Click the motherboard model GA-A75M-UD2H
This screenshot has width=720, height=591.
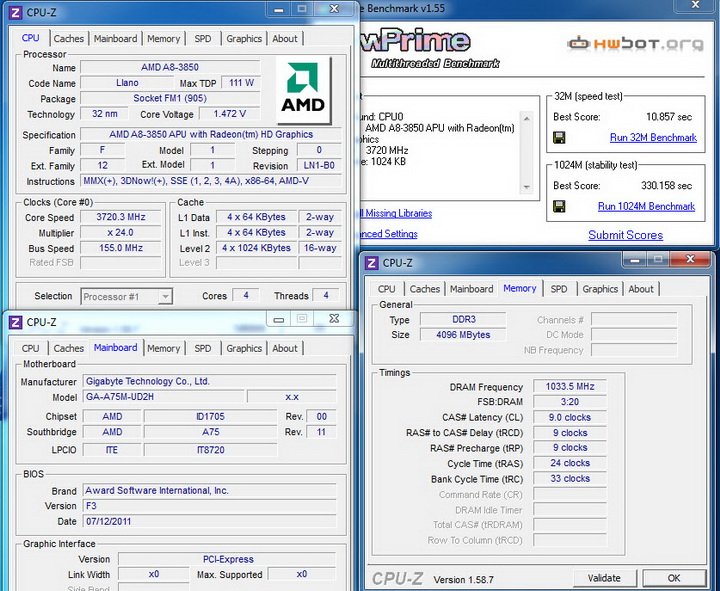(x=163, y=397)
